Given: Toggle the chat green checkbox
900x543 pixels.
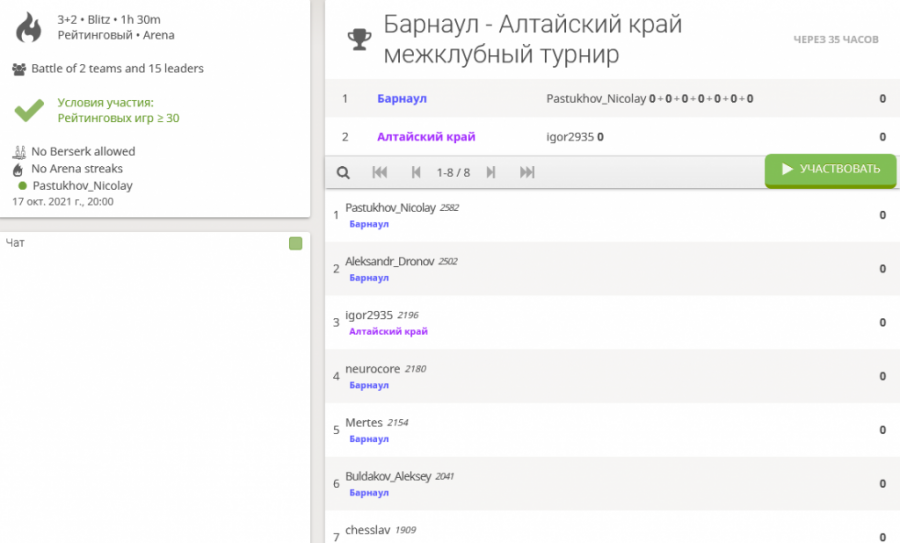Looking at the screenshot, I should (295, 243).
